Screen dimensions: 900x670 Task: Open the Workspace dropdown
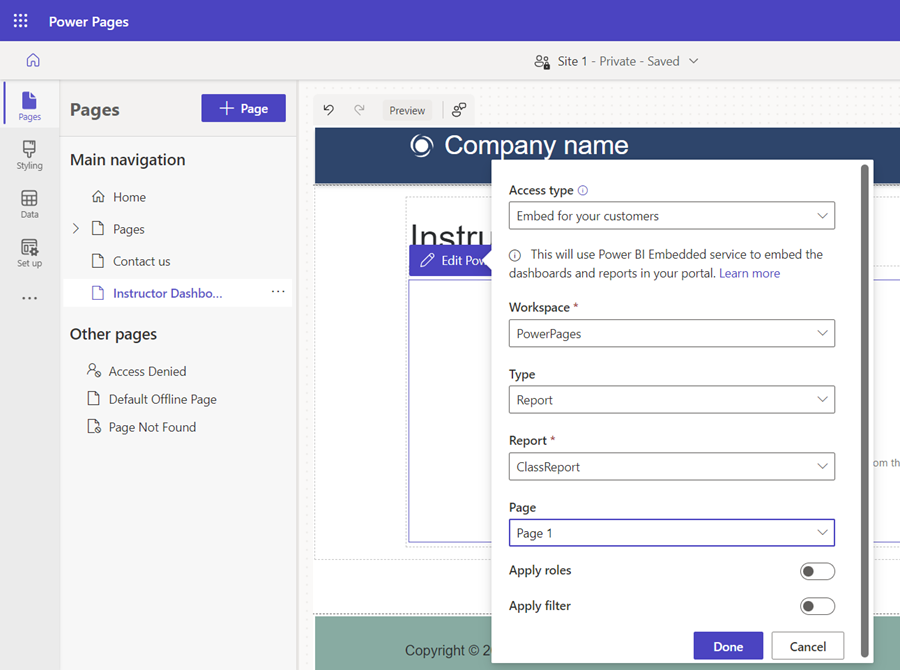pos(672,334)
